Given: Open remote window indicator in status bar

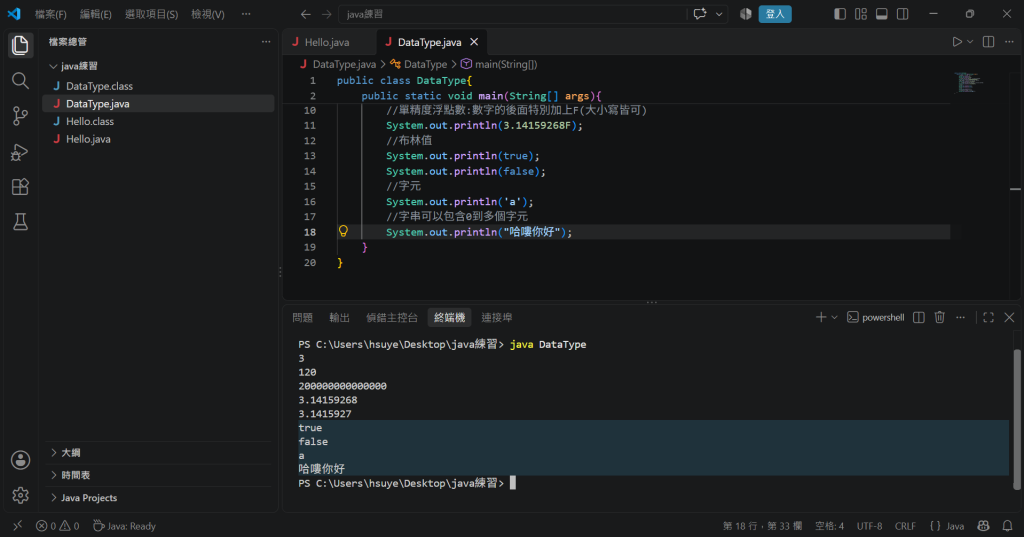Looking at the screenshot, I should (18, 526).
